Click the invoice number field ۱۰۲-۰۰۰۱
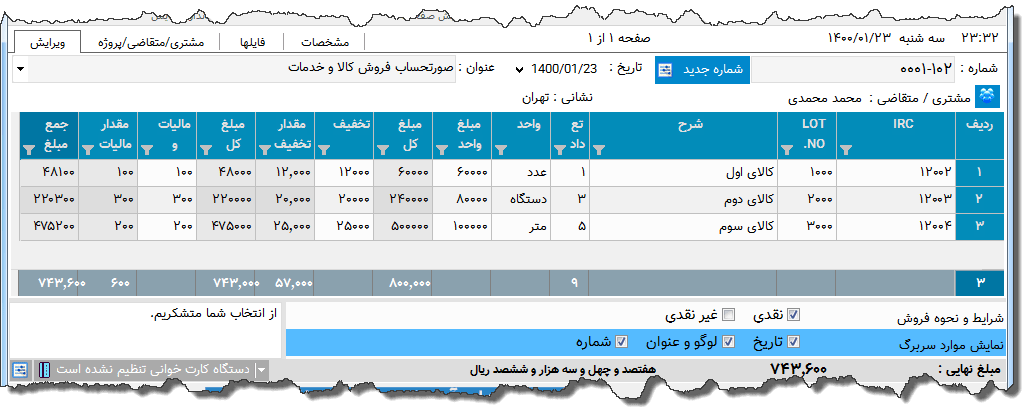Viewport: 1030px width, 420px height. (x=853, y=70)
